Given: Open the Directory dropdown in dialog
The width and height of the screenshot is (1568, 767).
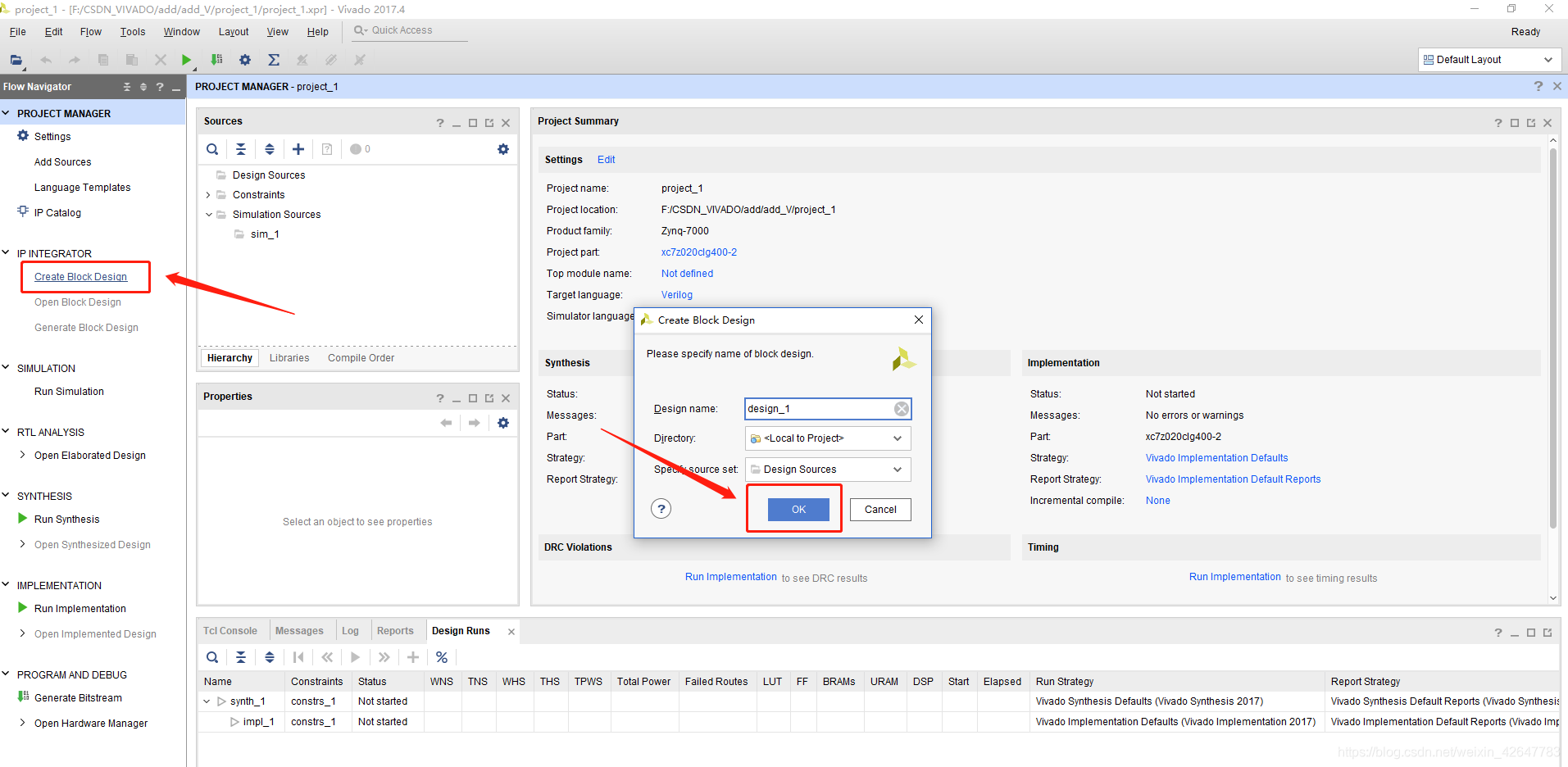Looking at the screenshot, I should [x=828, y=438].
